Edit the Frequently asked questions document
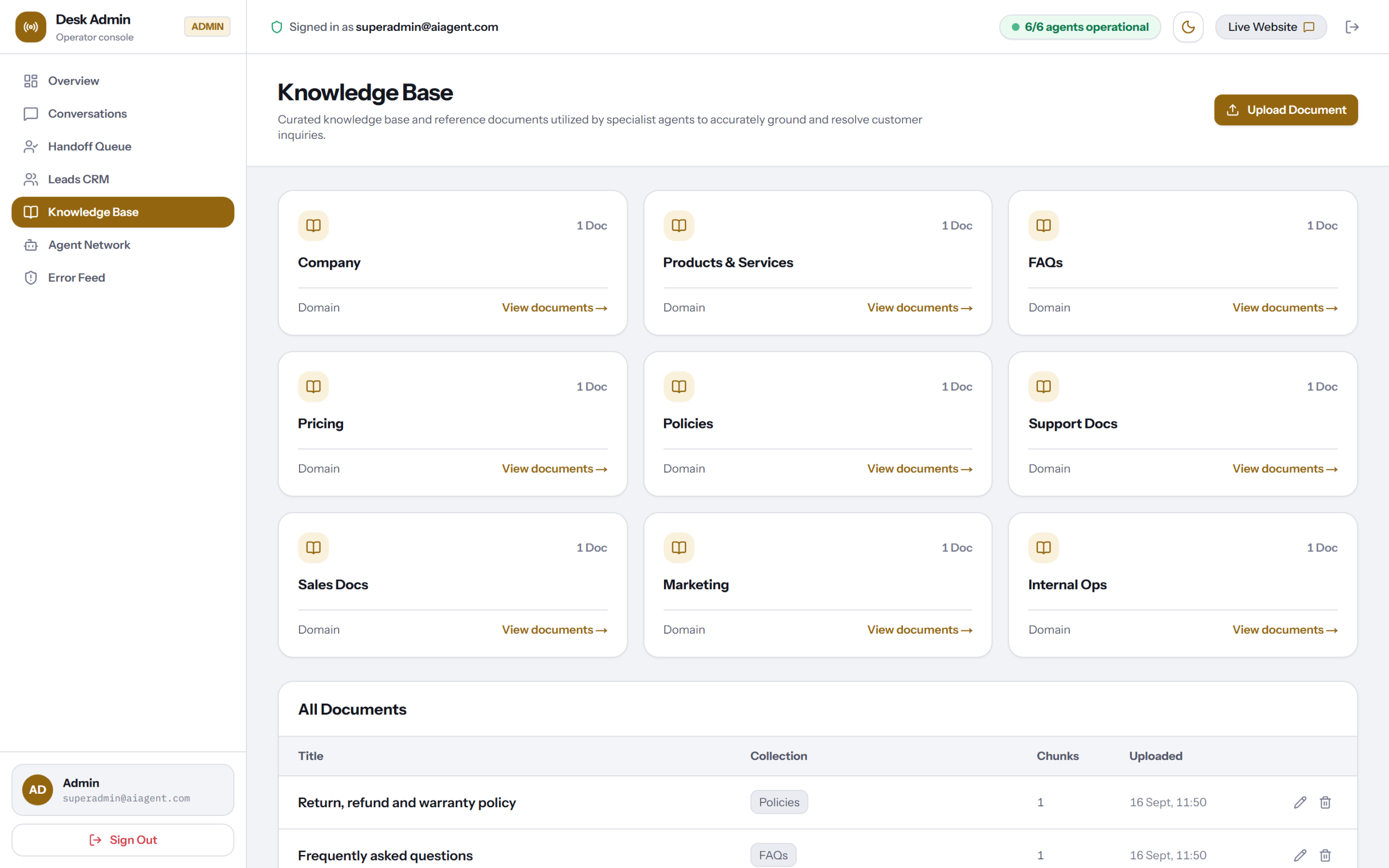The height and width of the screenshot is (868, 1389). tap(1300, 856)
